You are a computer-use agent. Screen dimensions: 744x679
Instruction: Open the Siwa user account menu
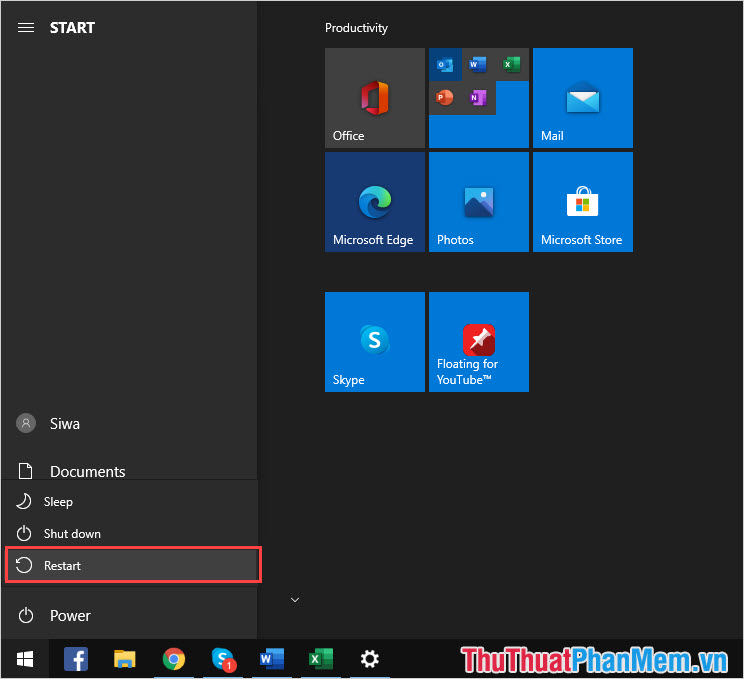tap(129, 423)
